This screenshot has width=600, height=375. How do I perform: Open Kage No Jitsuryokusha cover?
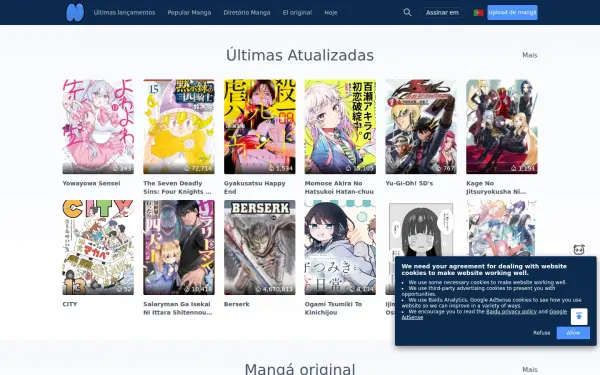click(x=502, y=127)
